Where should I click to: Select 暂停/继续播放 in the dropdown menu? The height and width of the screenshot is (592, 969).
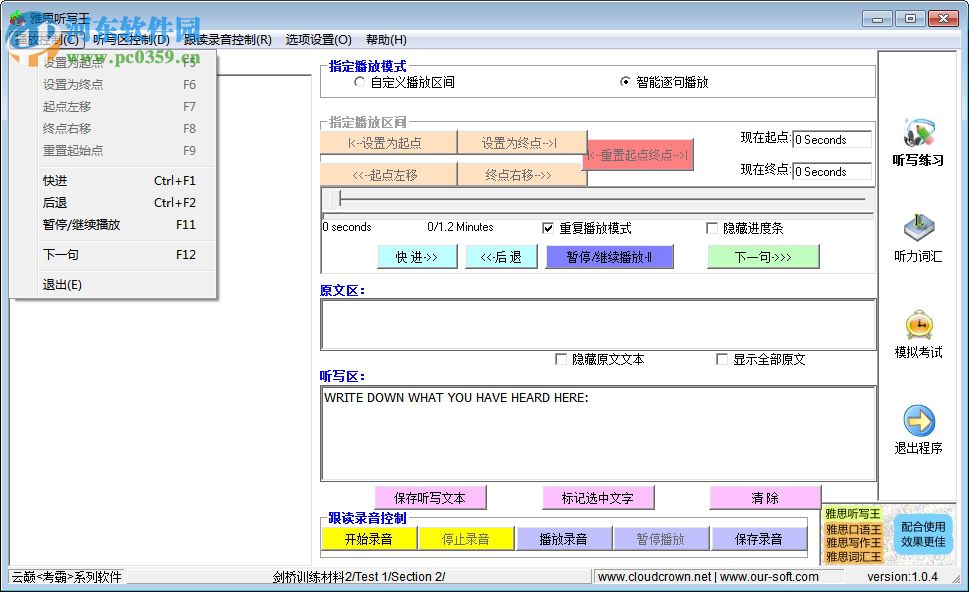82,225
